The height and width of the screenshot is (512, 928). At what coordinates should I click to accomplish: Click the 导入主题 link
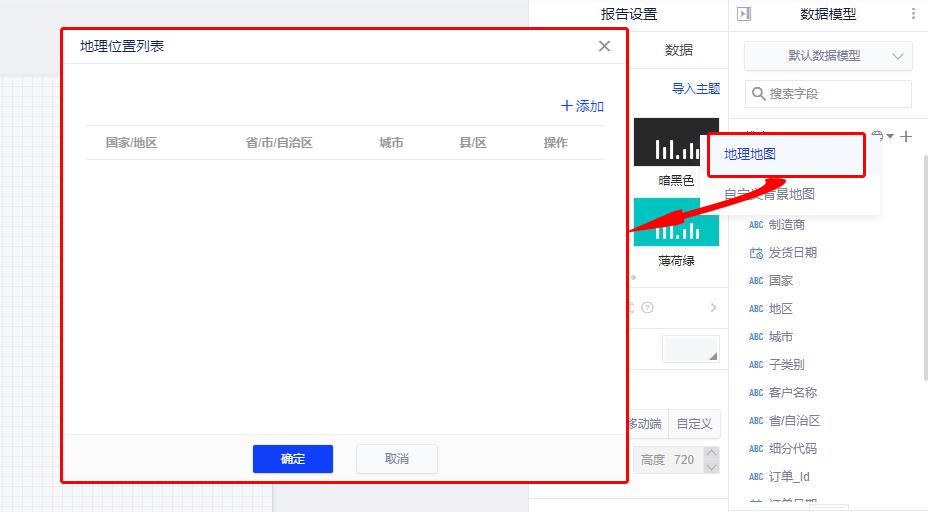(x=696, y=89)
